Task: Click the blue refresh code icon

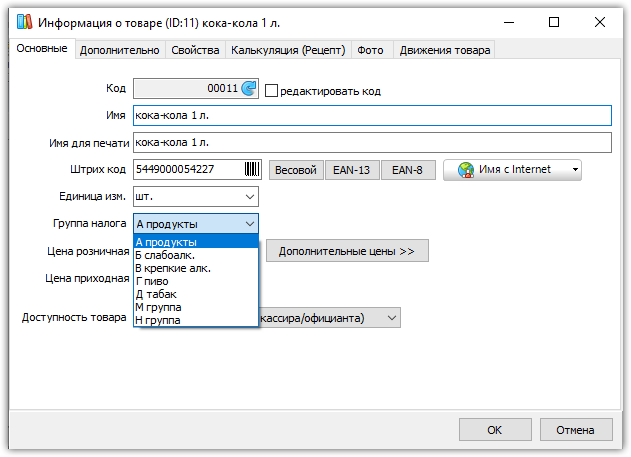Action: point(249,88)
